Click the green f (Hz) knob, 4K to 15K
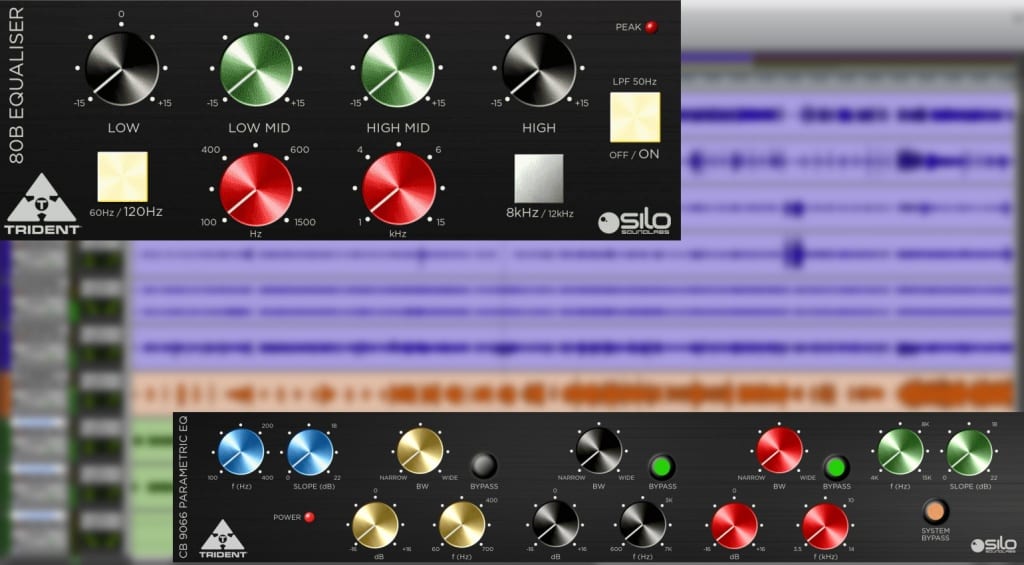 point(901,451)
